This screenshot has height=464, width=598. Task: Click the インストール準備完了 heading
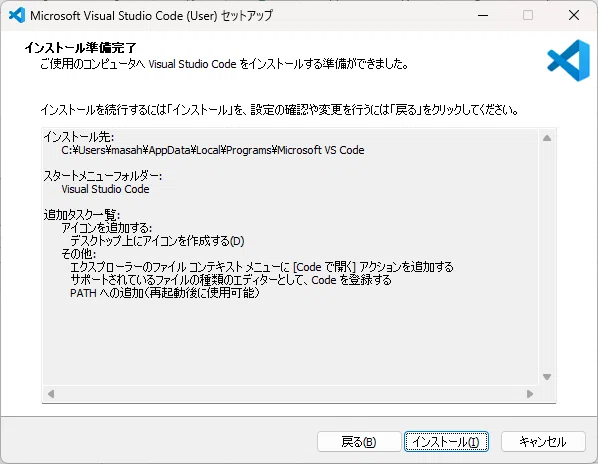point(80,48)
